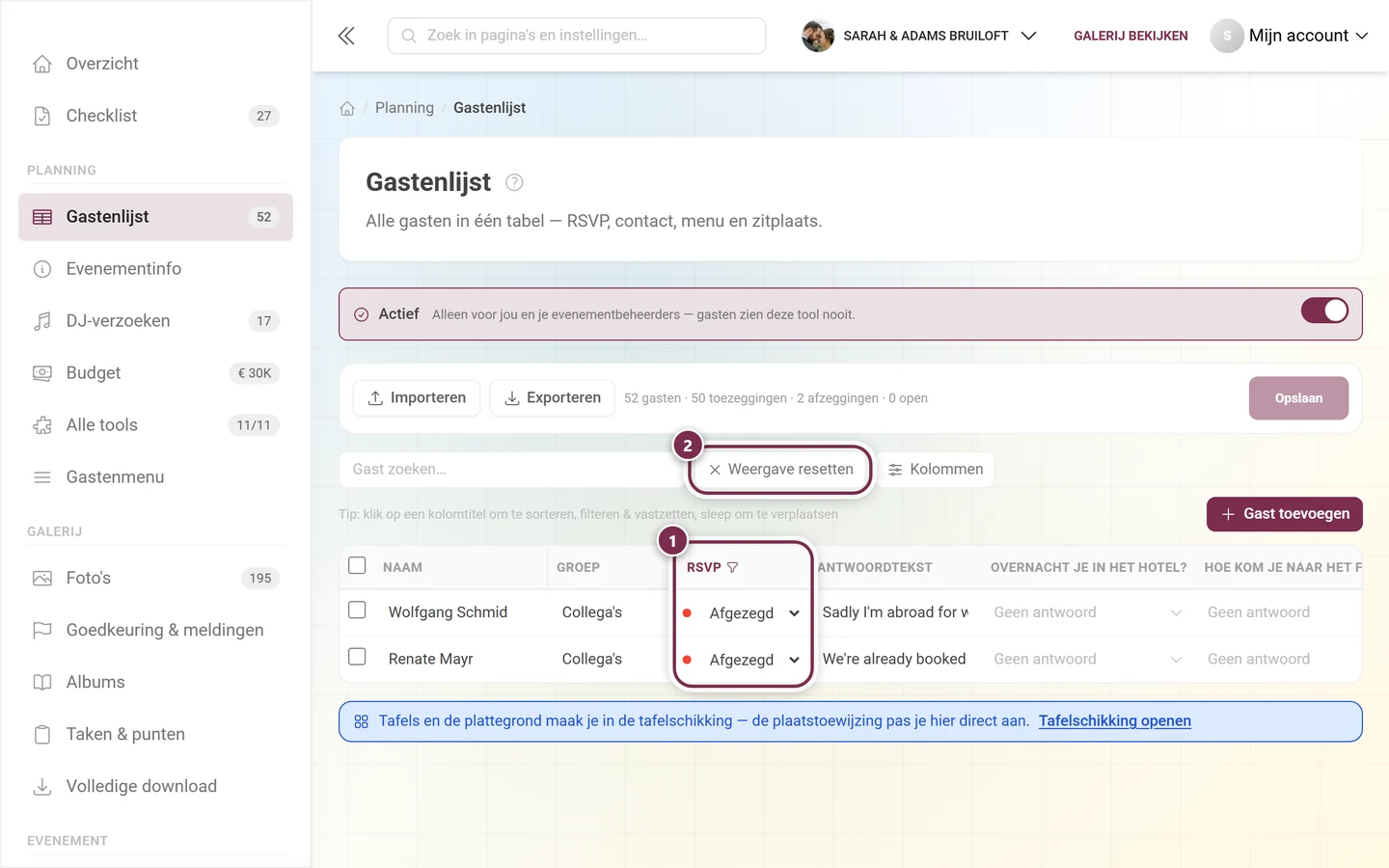Click the Importeren button
This screenshot has width=1389, height=868.
(417, 398)
